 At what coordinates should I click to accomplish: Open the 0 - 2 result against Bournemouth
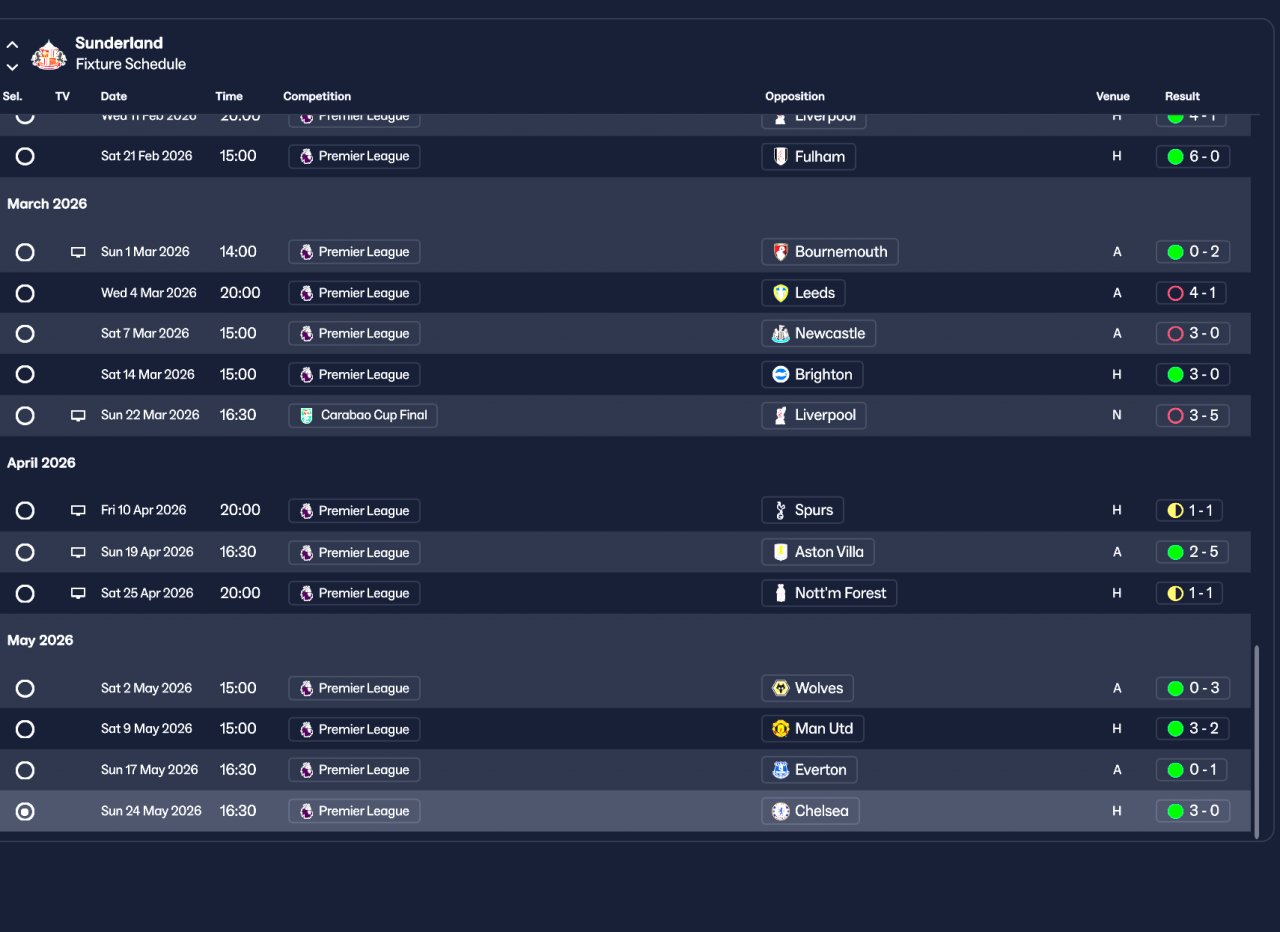pyautogui.click(x=1193, y=252)
